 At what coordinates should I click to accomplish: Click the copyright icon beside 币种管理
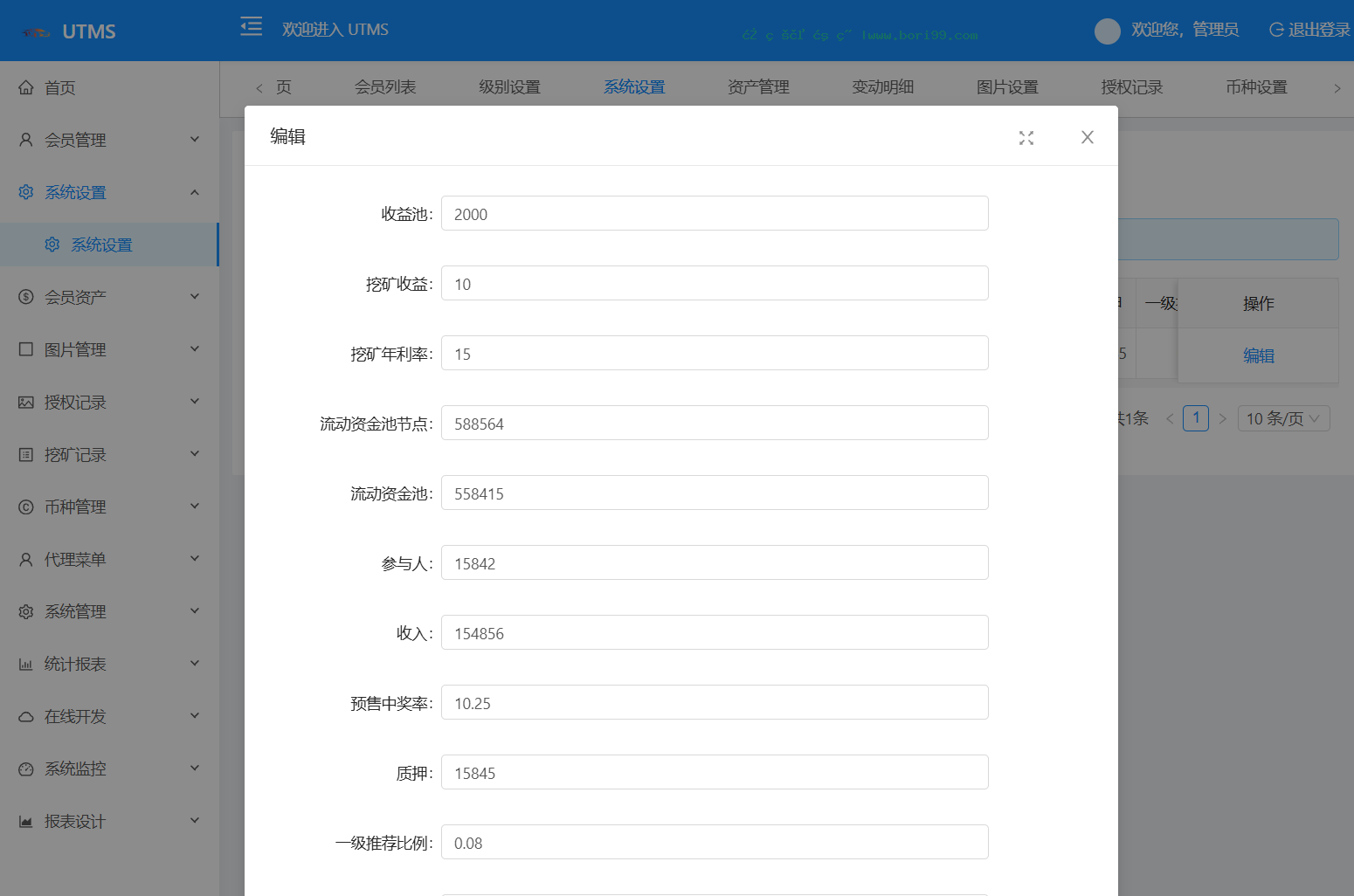click(x=26, y=507)
